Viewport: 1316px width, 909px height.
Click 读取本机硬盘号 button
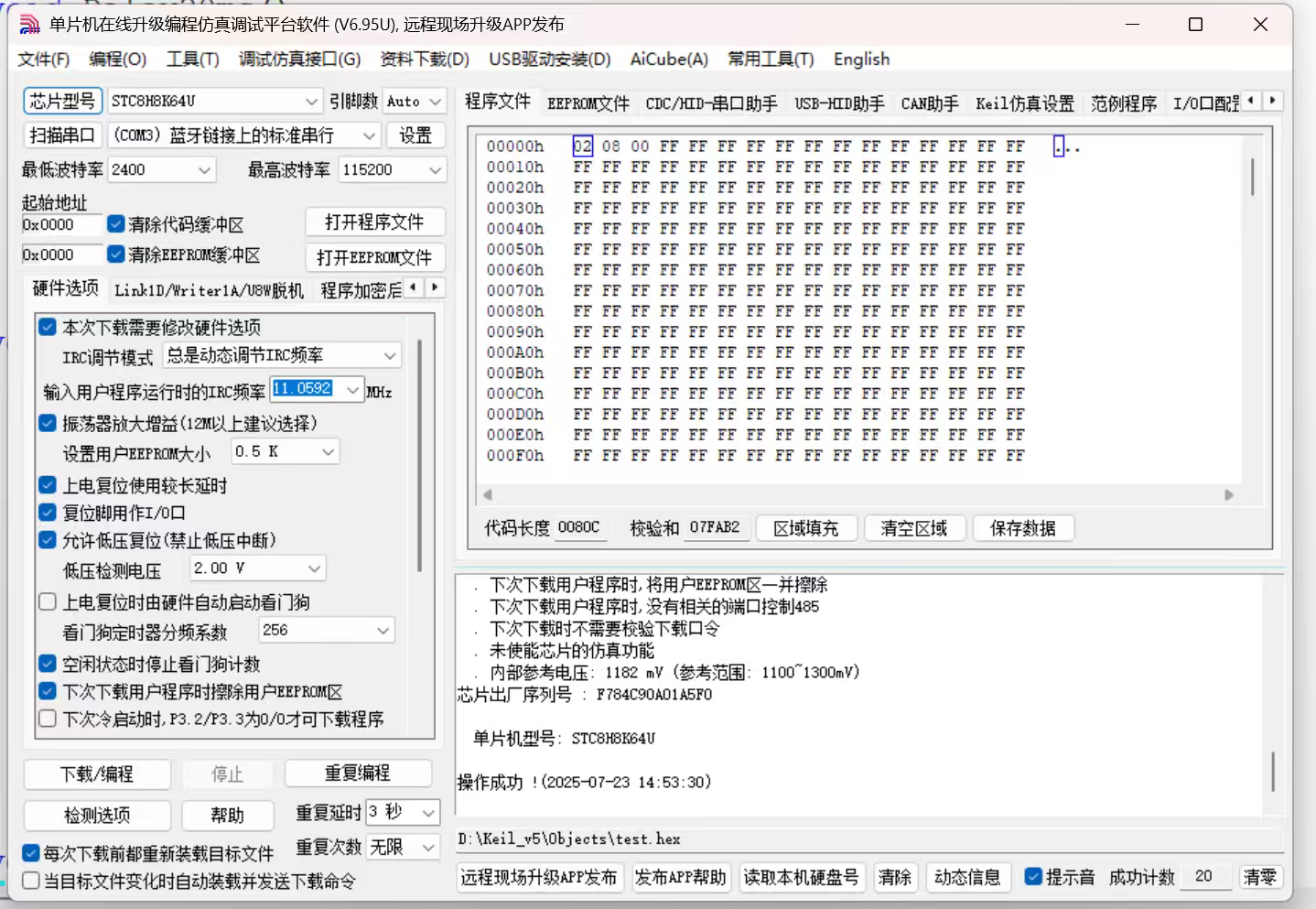pyautogui.click(x=801, y=877)
